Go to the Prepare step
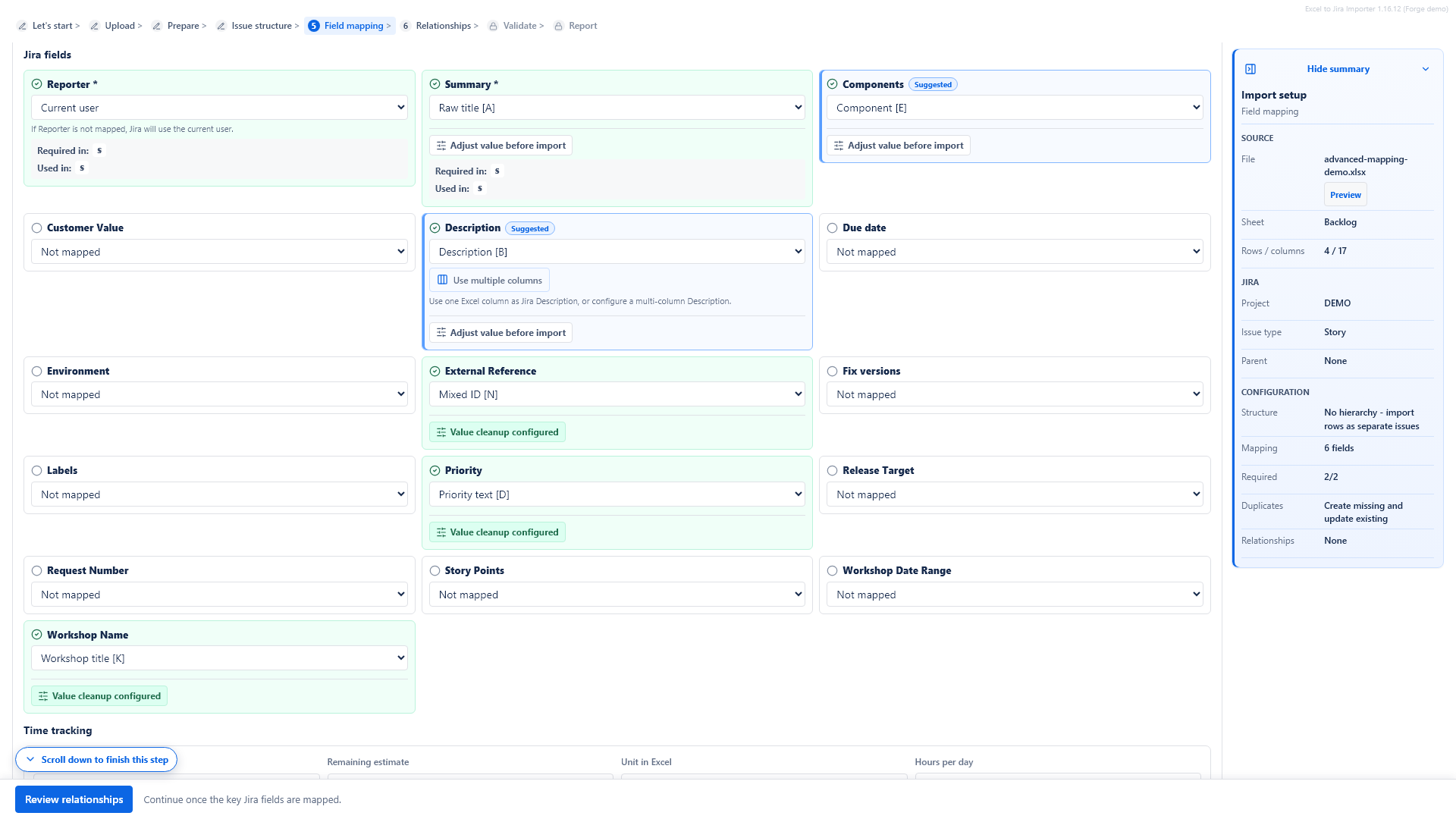 (x=179, y=26)
